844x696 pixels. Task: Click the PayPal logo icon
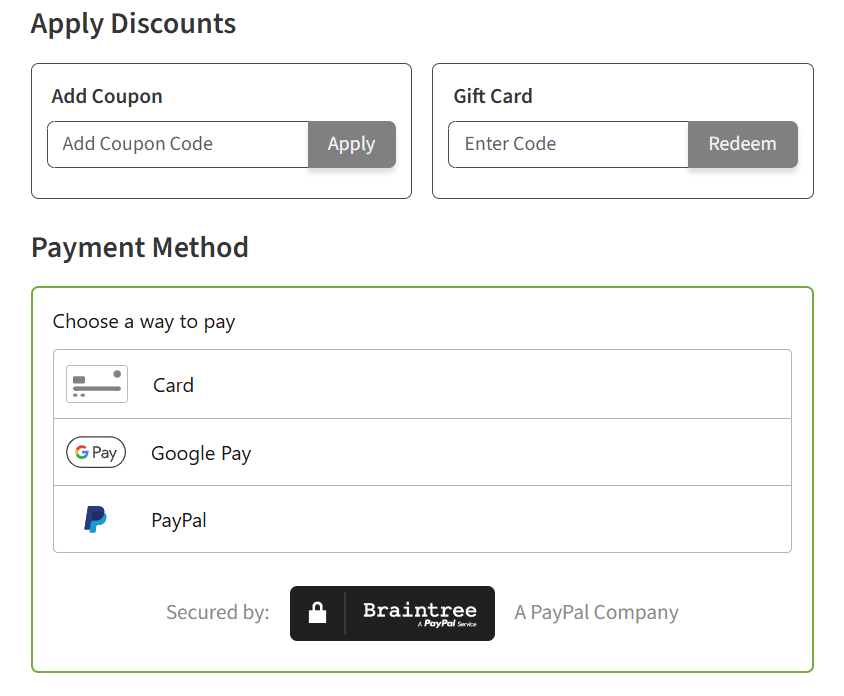[x=96, y=520]
